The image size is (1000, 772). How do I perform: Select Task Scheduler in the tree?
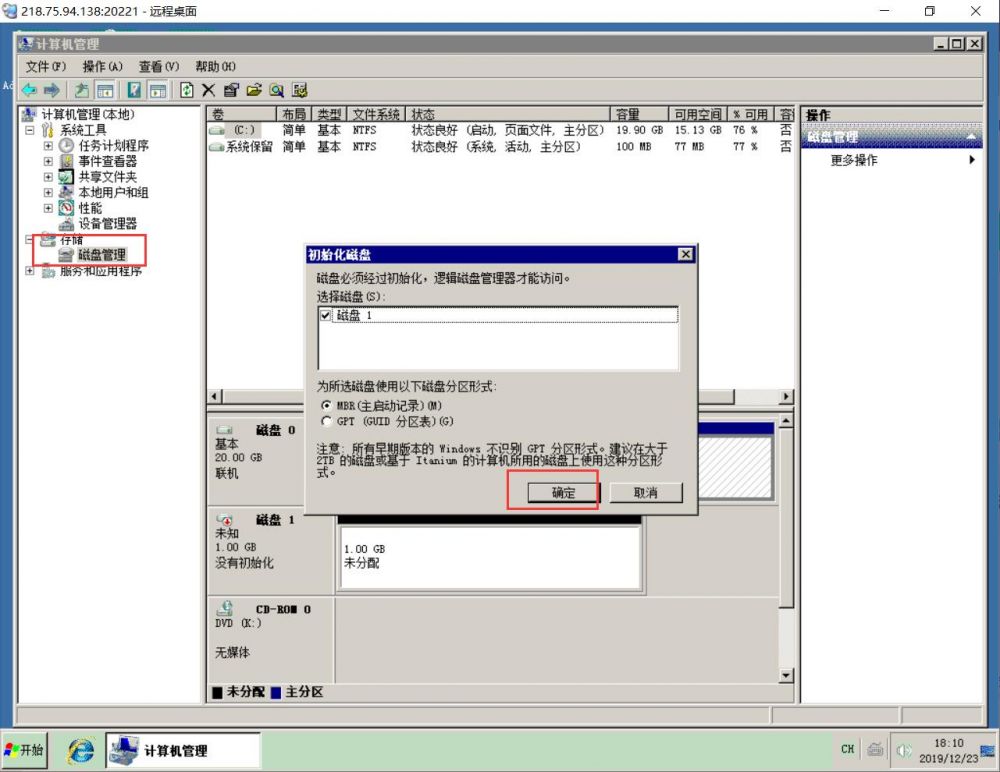click(x=114, y=145)
